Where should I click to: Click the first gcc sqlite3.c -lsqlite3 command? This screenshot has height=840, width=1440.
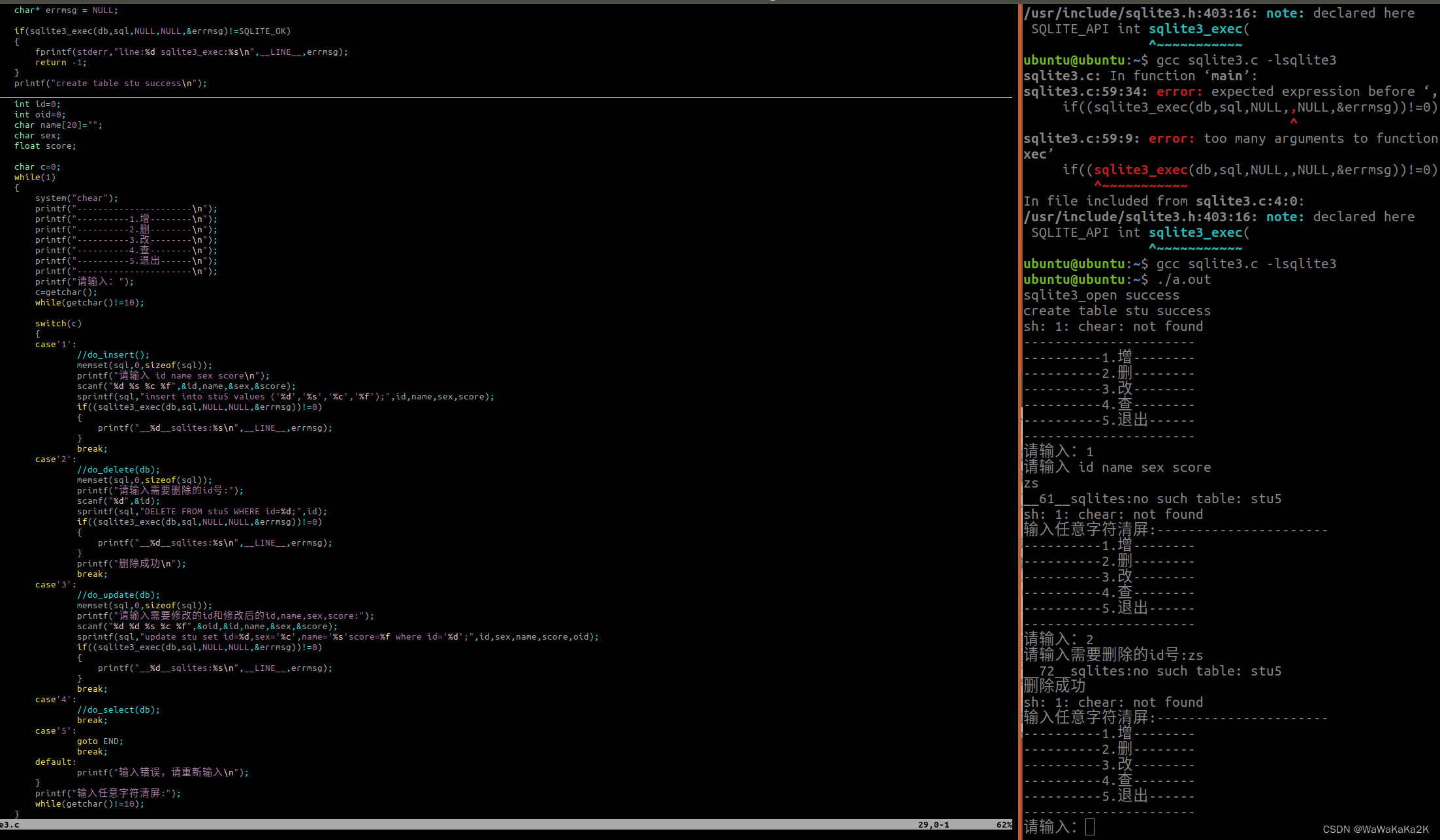(1245, 60)
